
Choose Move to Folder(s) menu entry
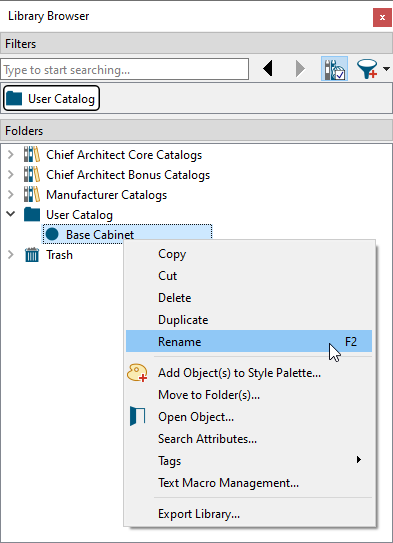click(x=249, y=395)
